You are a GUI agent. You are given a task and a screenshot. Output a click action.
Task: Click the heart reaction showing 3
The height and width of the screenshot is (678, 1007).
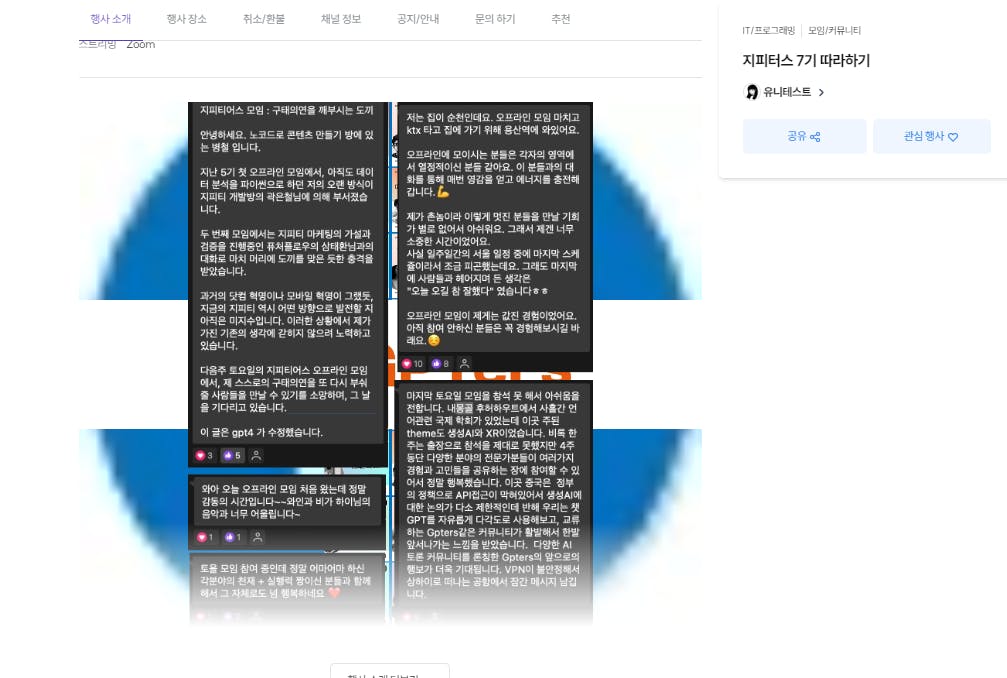click(204, 455)
